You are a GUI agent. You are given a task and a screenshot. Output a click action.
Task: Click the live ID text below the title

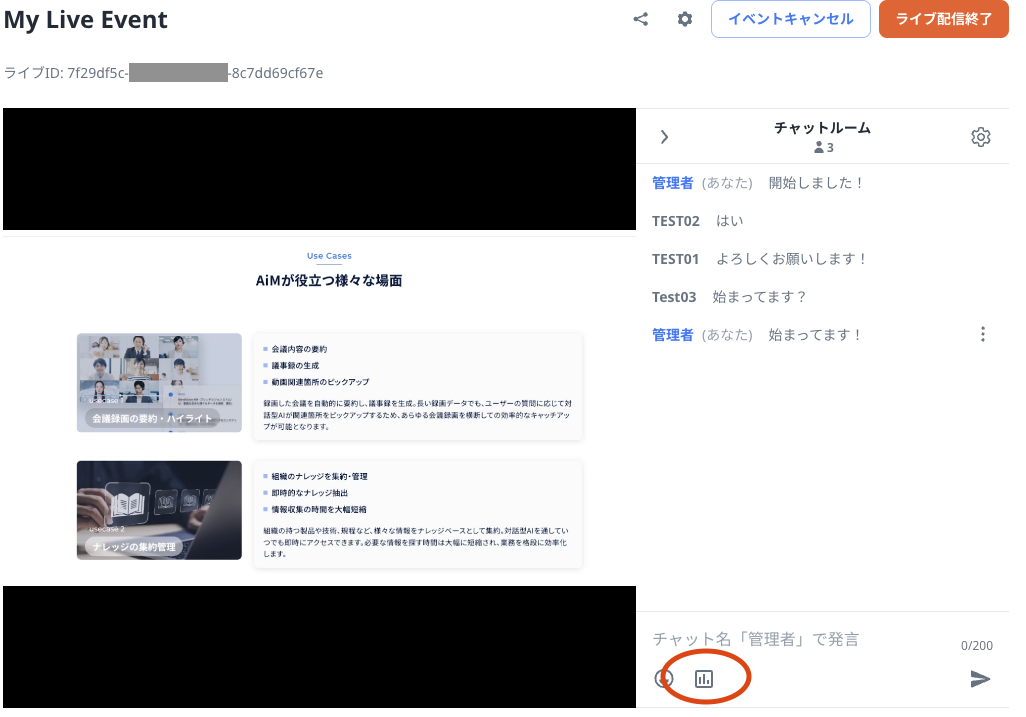point(165,72)
